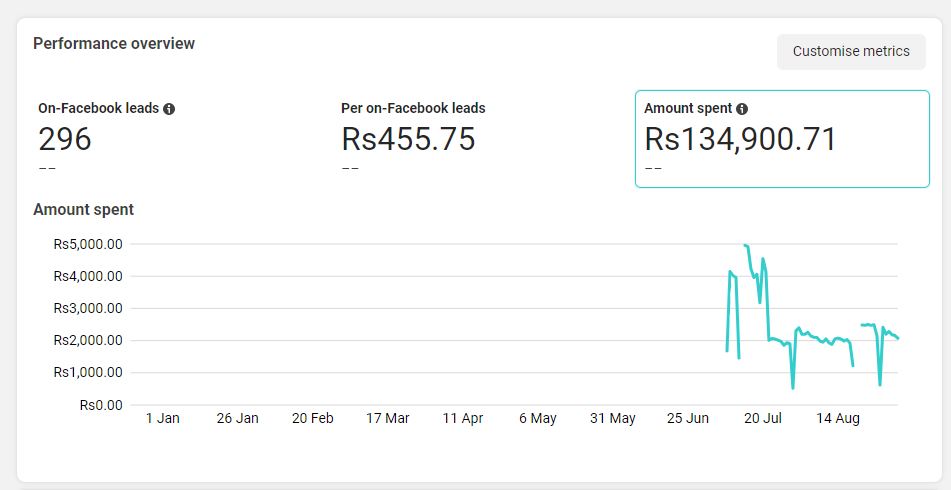Image resolution: width=951 pixels, height=490 pixels.
Task: Click the 296 leads count
Action: tap(65, 139)
